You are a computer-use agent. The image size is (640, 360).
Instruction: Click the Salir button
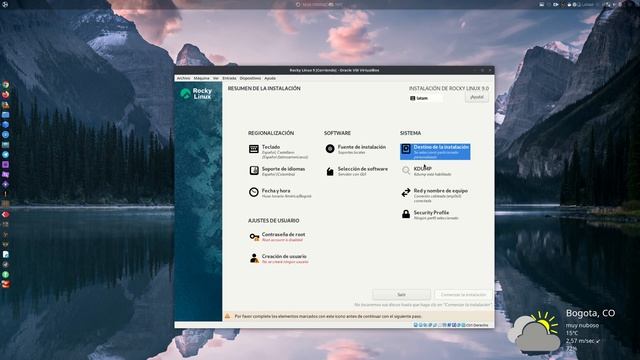point(401,294)
